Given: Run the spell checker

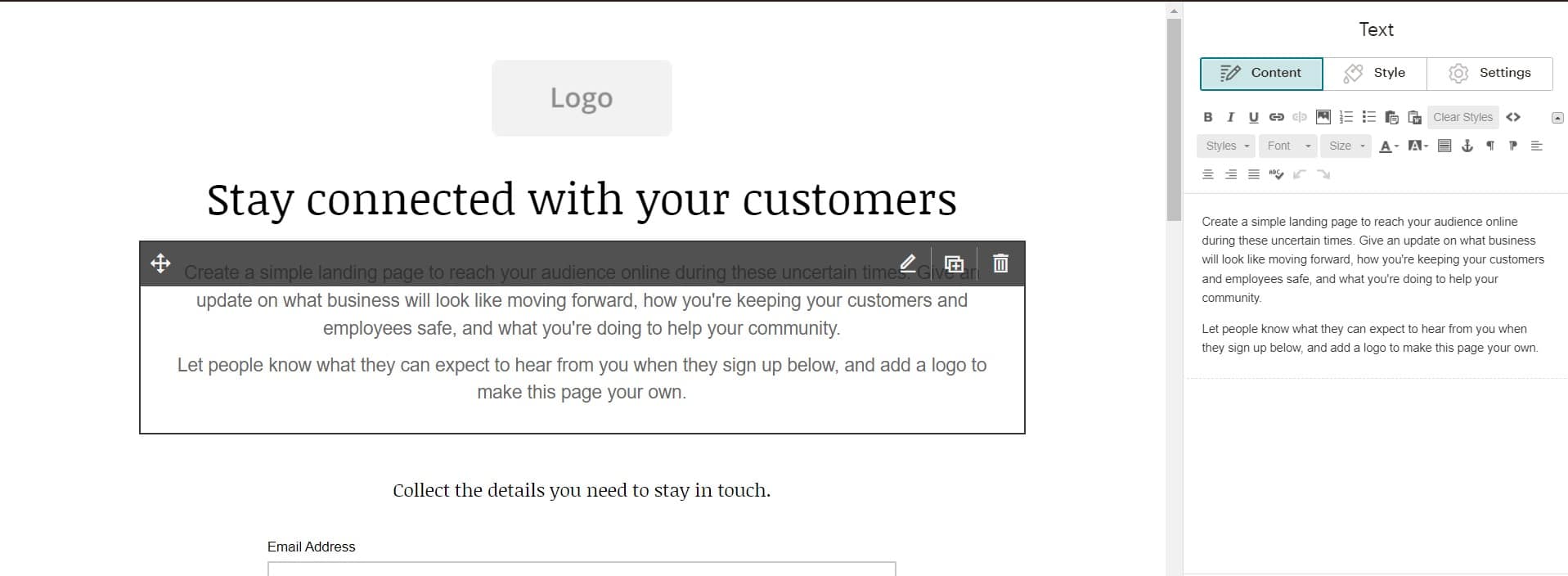Looking at the screenshot, I should point(1277,173).
